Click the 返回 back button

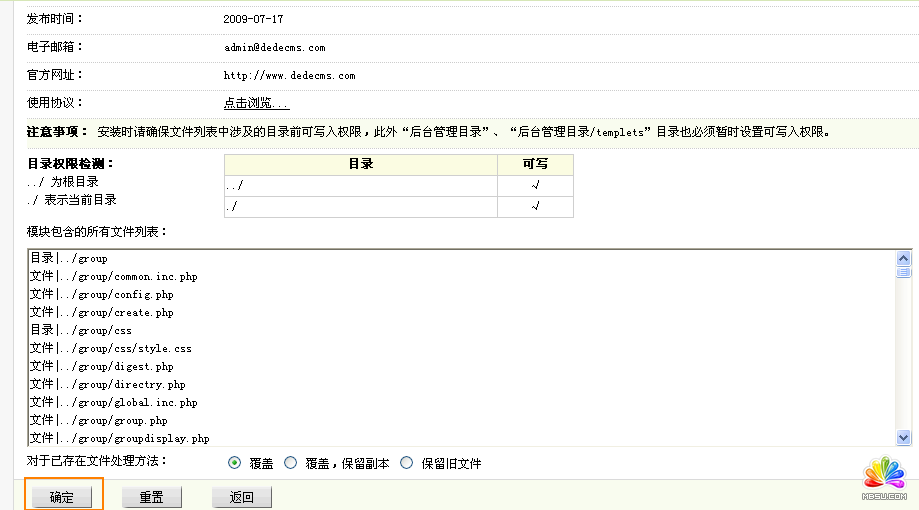tap(241, 497)
